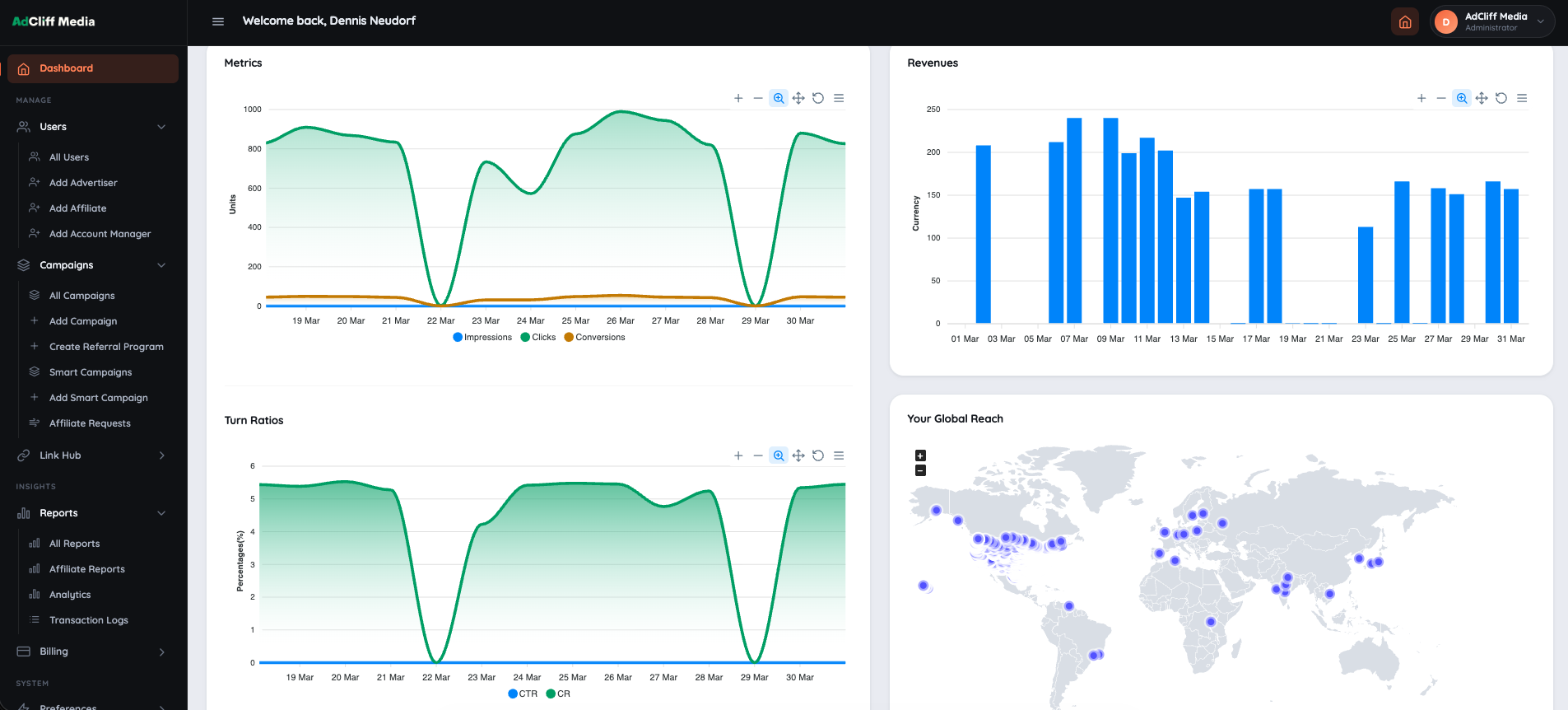Open the Dashboard menu item
1568x710 pixels.
pyautogui.click(x=93, y=68)
